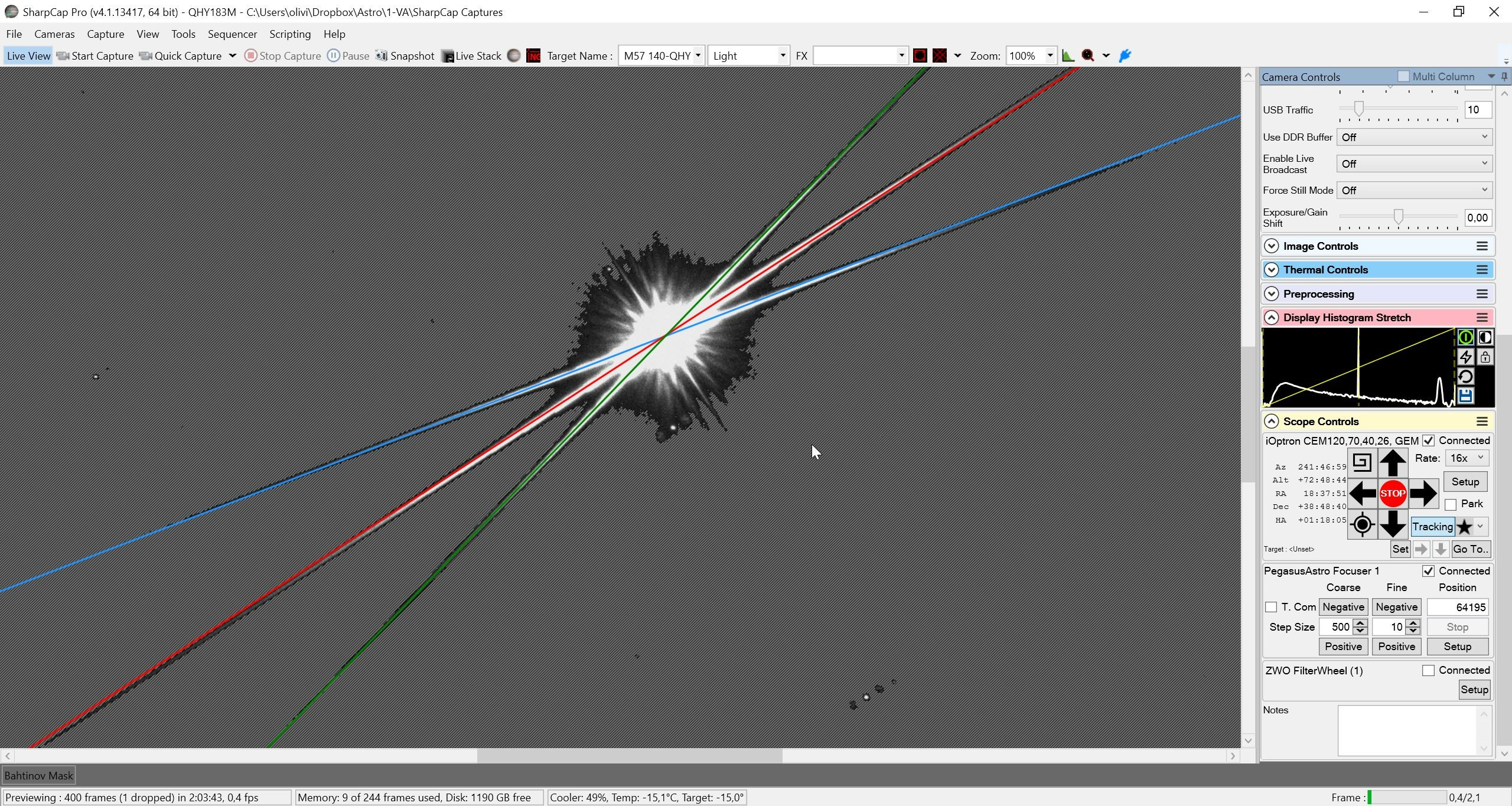Click the spiral search icon in Scope Controls

coord(1362,462)
